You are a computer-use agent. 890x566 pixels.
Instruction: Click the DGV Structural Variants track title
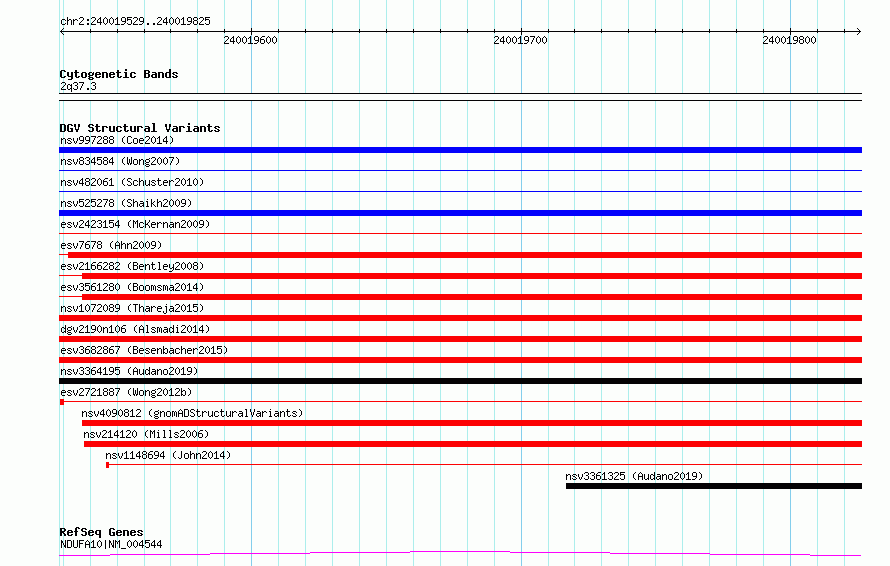tap(140, 128)
